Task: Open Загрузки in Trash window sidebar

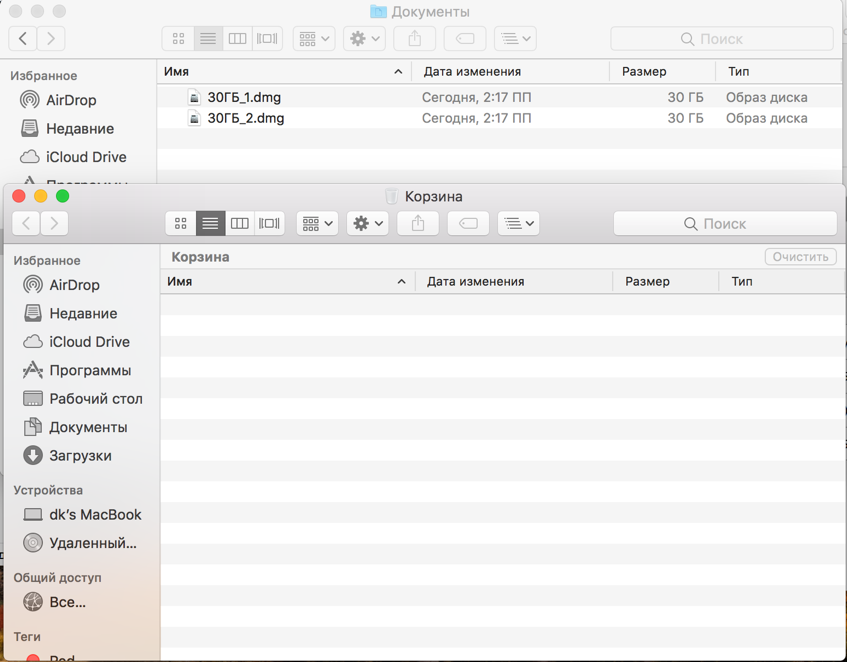Action: pyautogui.click(x=80, y=456)
